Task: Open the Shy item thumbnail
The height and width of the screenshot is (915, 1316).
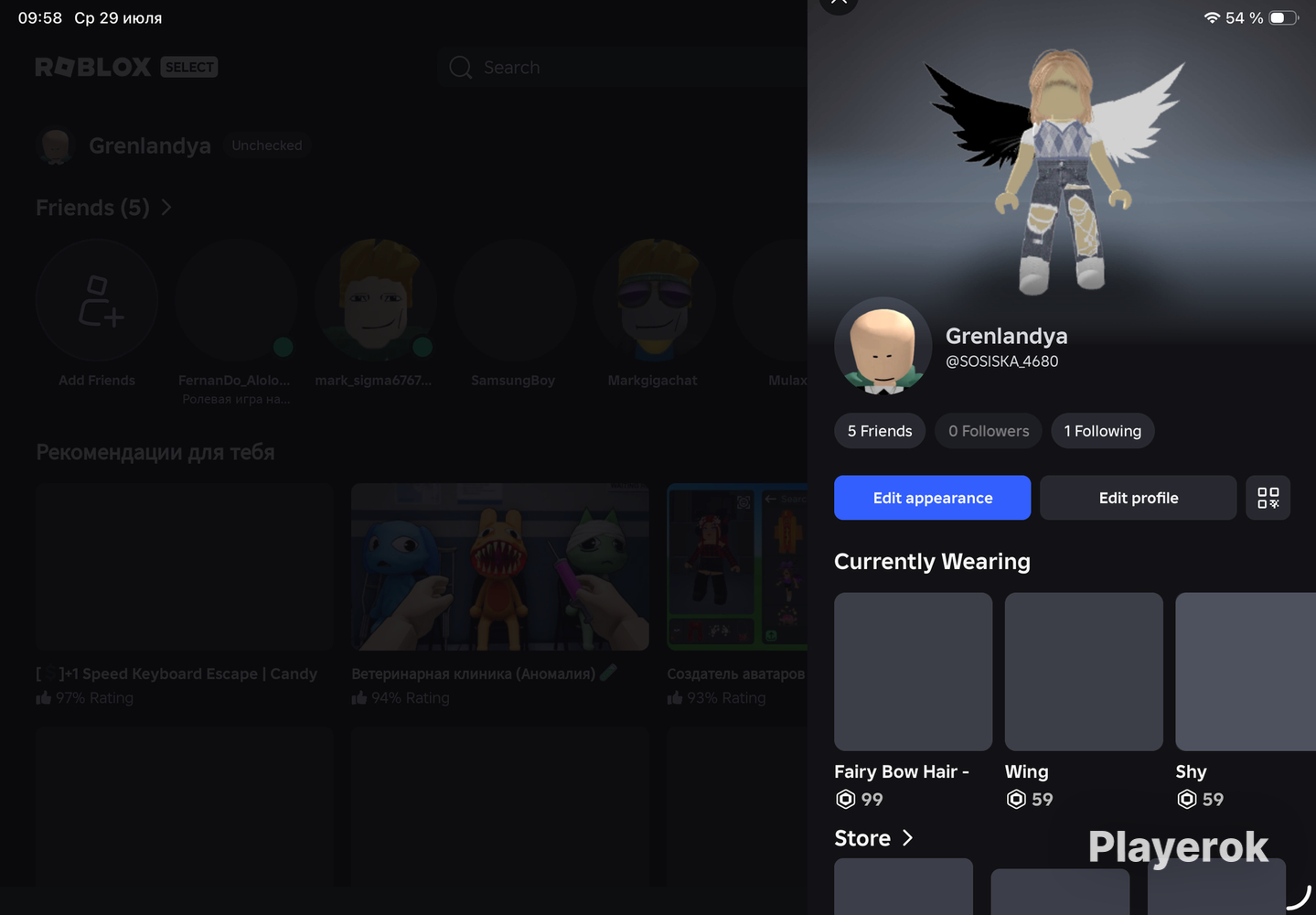Action: click(x=1246, y=672)
